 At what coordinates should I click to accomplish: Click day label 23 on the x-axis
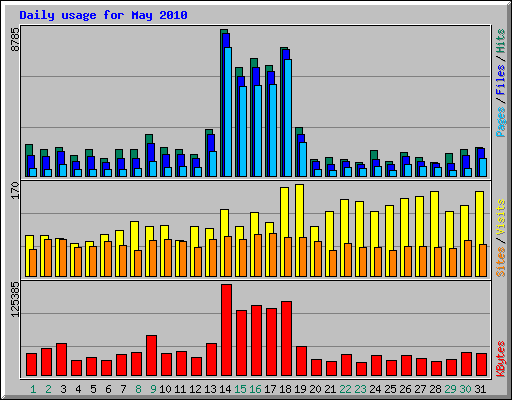coord(360,389)
